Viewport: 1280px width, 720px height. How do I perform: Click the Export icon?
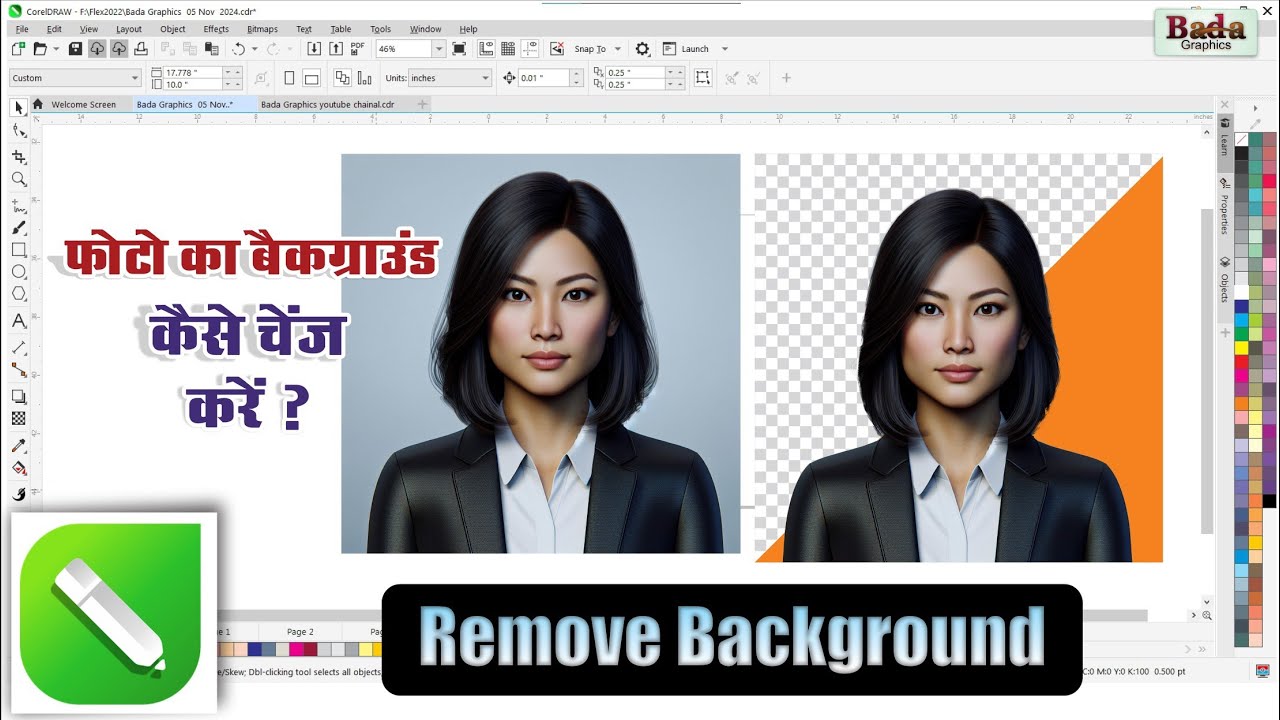coord(335,48)
